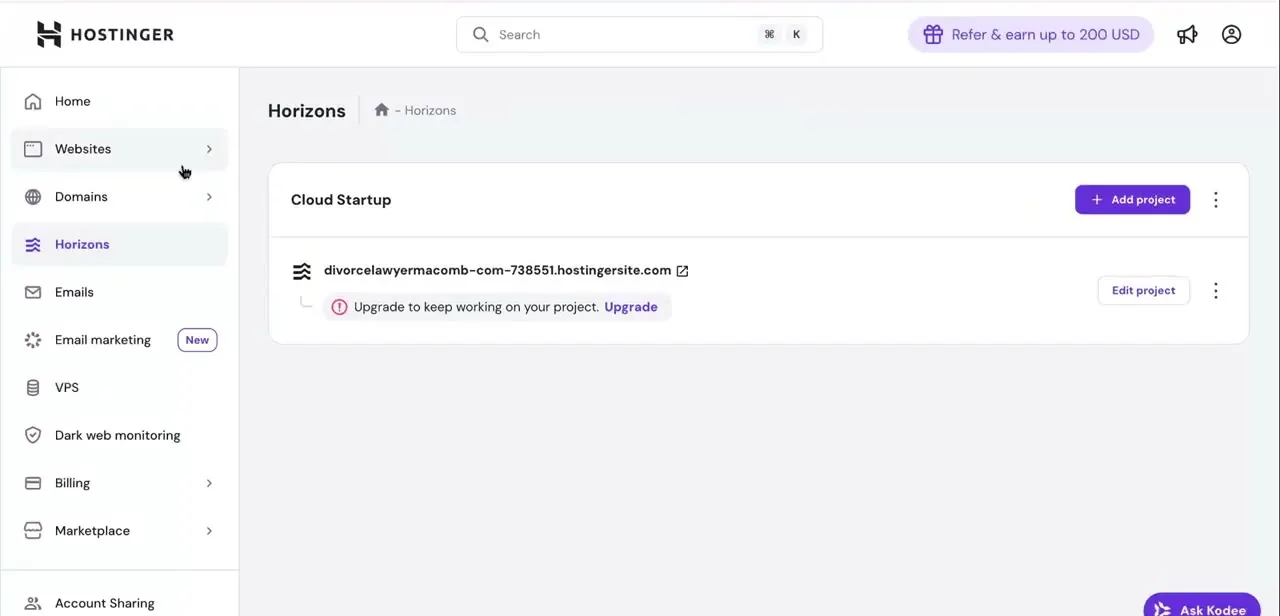Expand the Marketplace submenu chevron

click(209, 531)
